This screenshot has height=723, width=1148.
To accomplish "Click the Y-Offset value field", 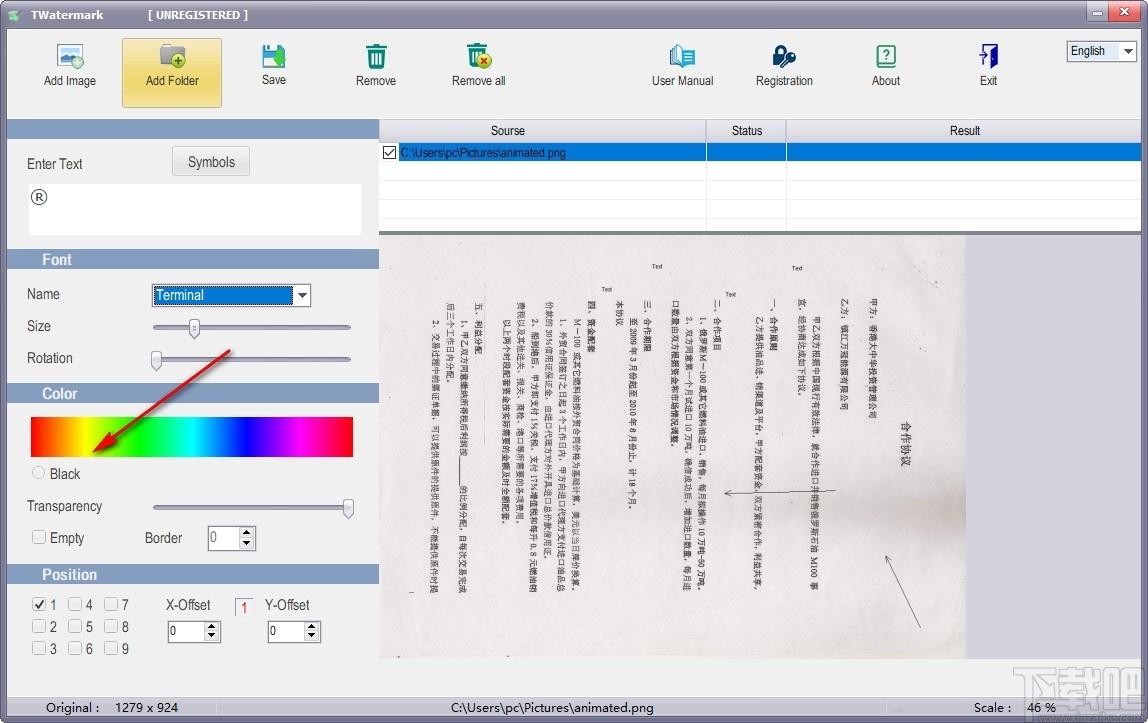I will [287, 631].
